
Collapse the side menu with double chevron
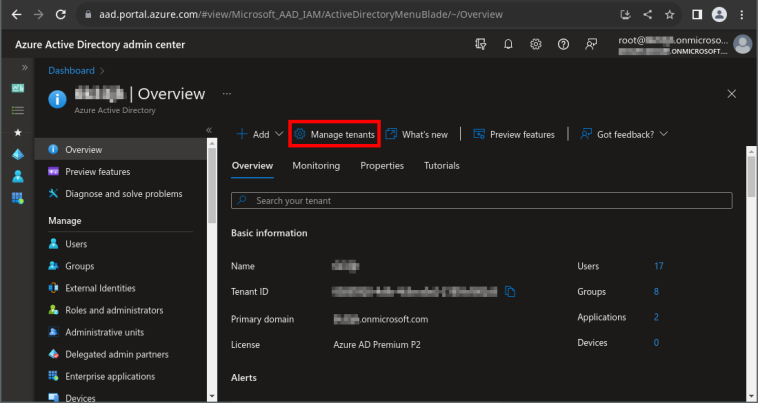tap(209, 130)
